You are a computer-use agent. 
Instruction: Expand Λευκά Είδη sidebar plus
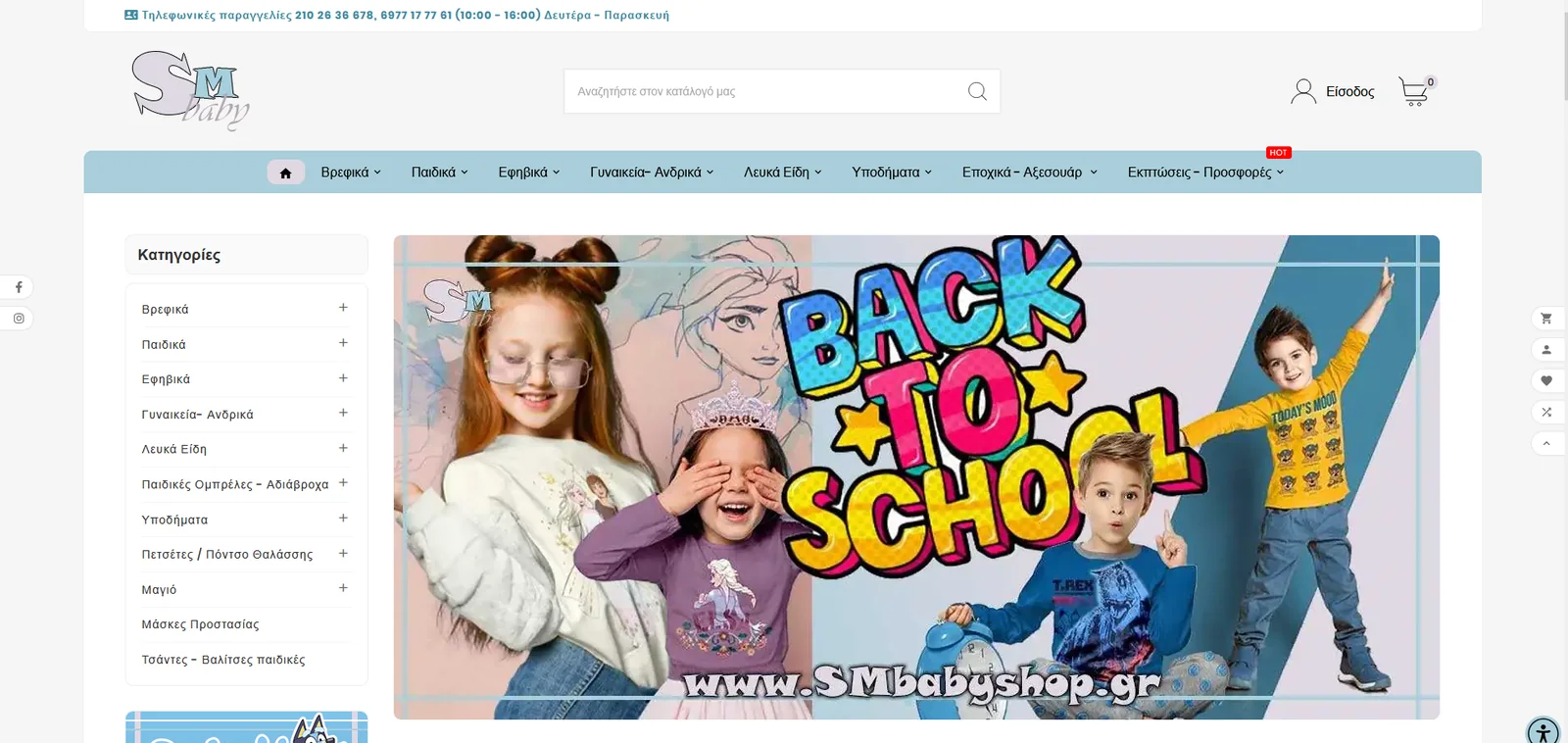coord(343,448)
